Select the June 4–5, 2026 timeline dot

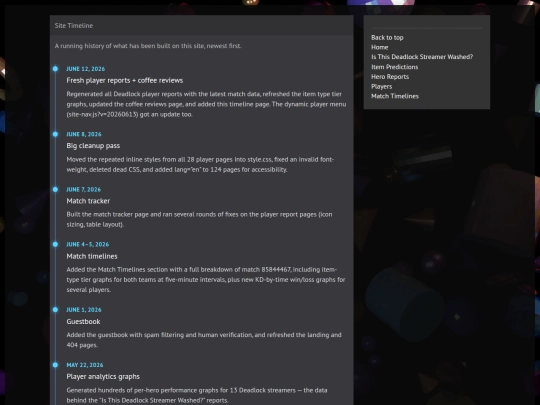click(x=55, y=244)
